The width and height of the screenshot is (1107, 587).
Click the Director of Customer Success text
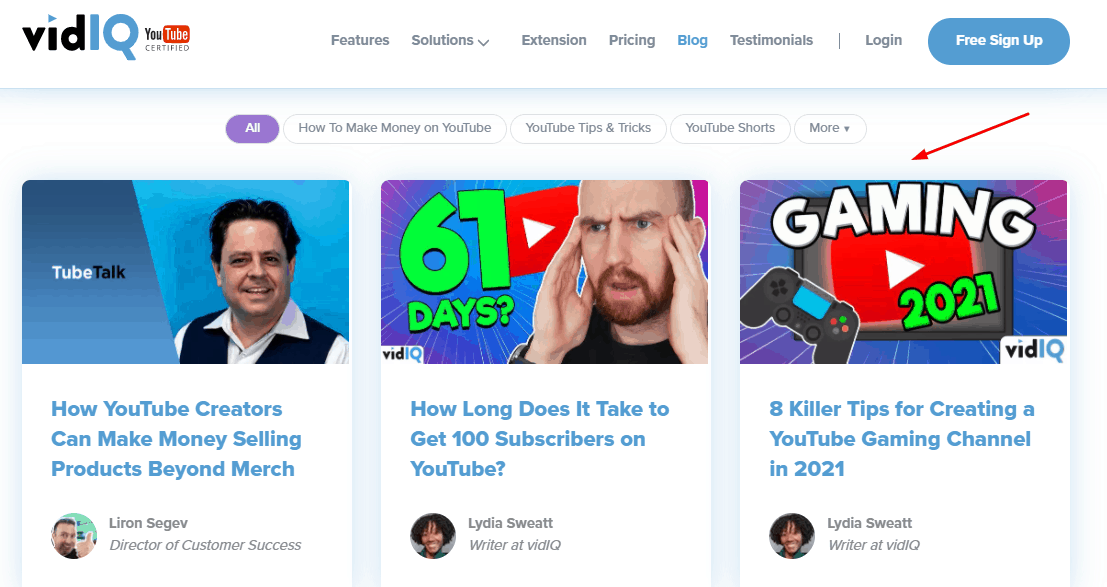(x=205, y=545)
